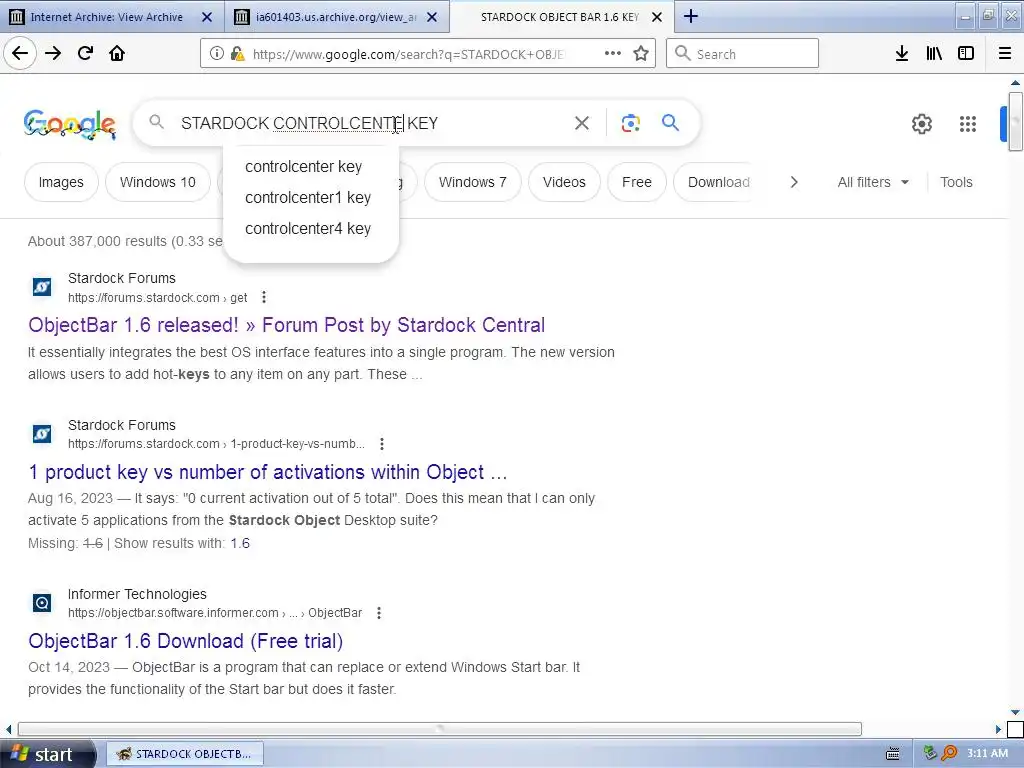Open the Downloads arrow icon

coord(901,53)
